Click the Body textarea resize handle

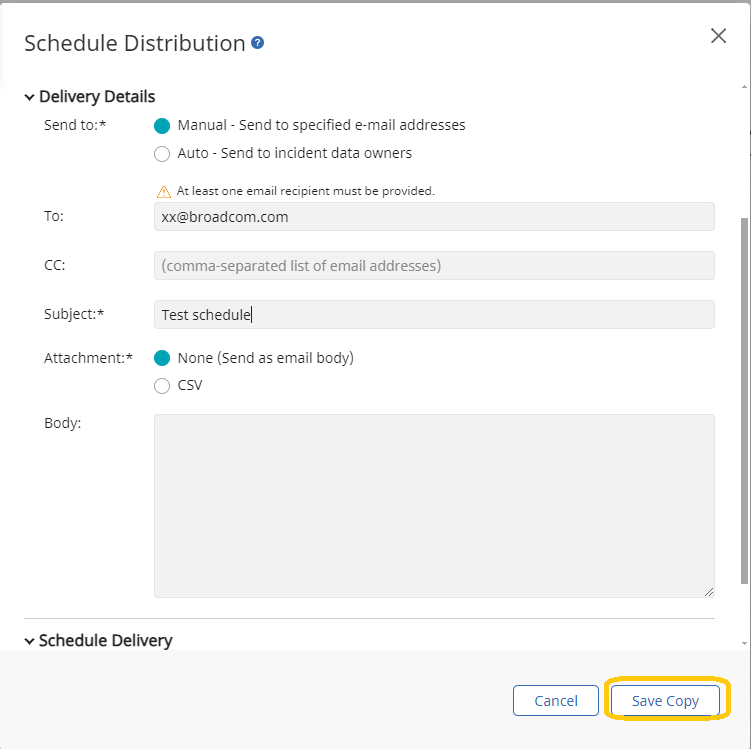coord(709,591)
